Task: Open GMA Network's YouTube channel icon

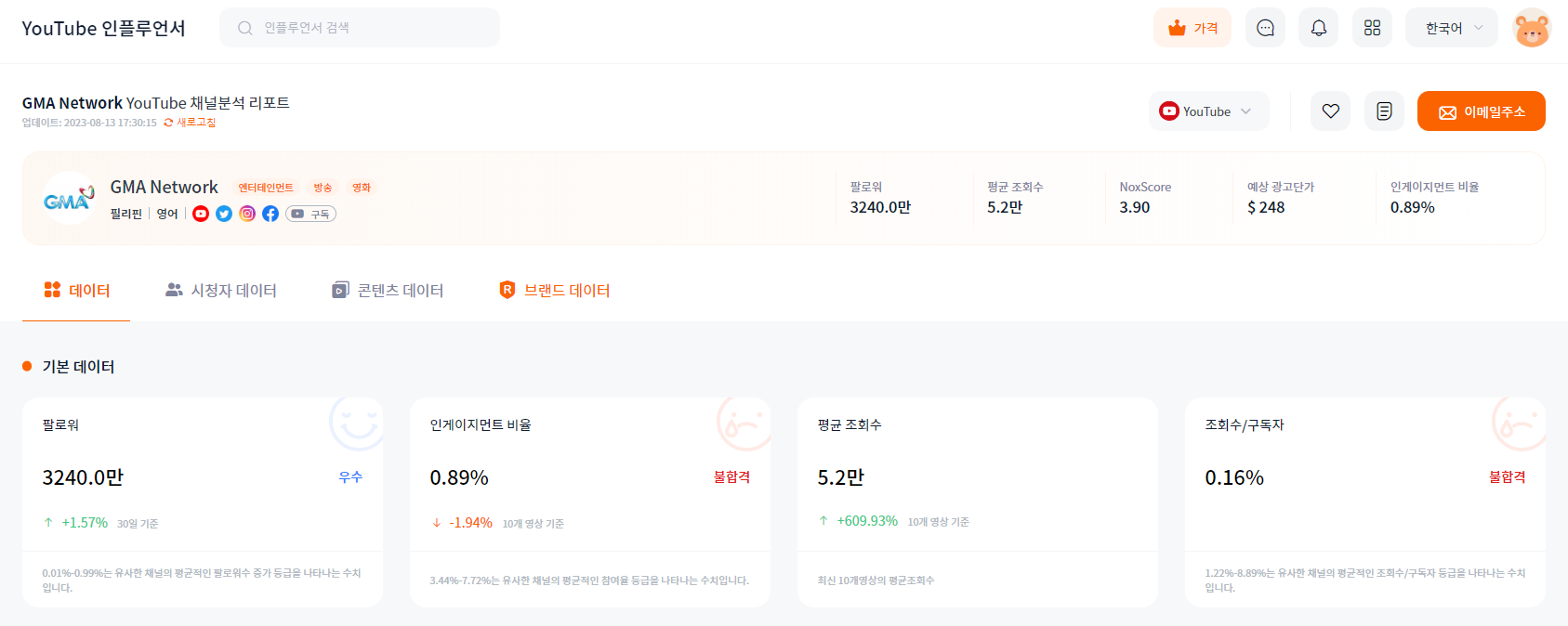Action: pyautogui.click(x=201, y=214)
